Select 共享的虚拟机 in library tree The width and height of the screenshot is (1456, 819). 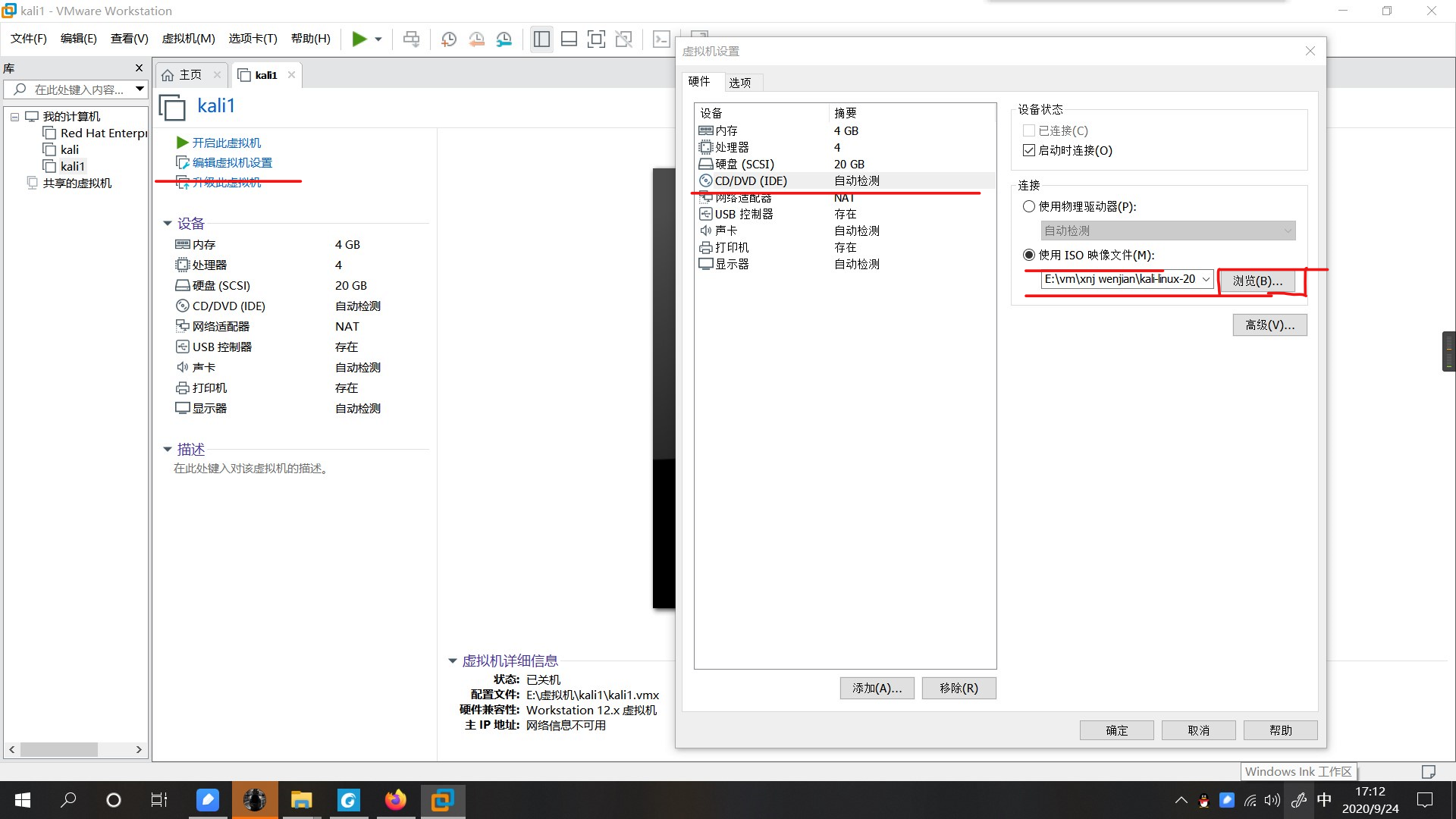(70, 184)
